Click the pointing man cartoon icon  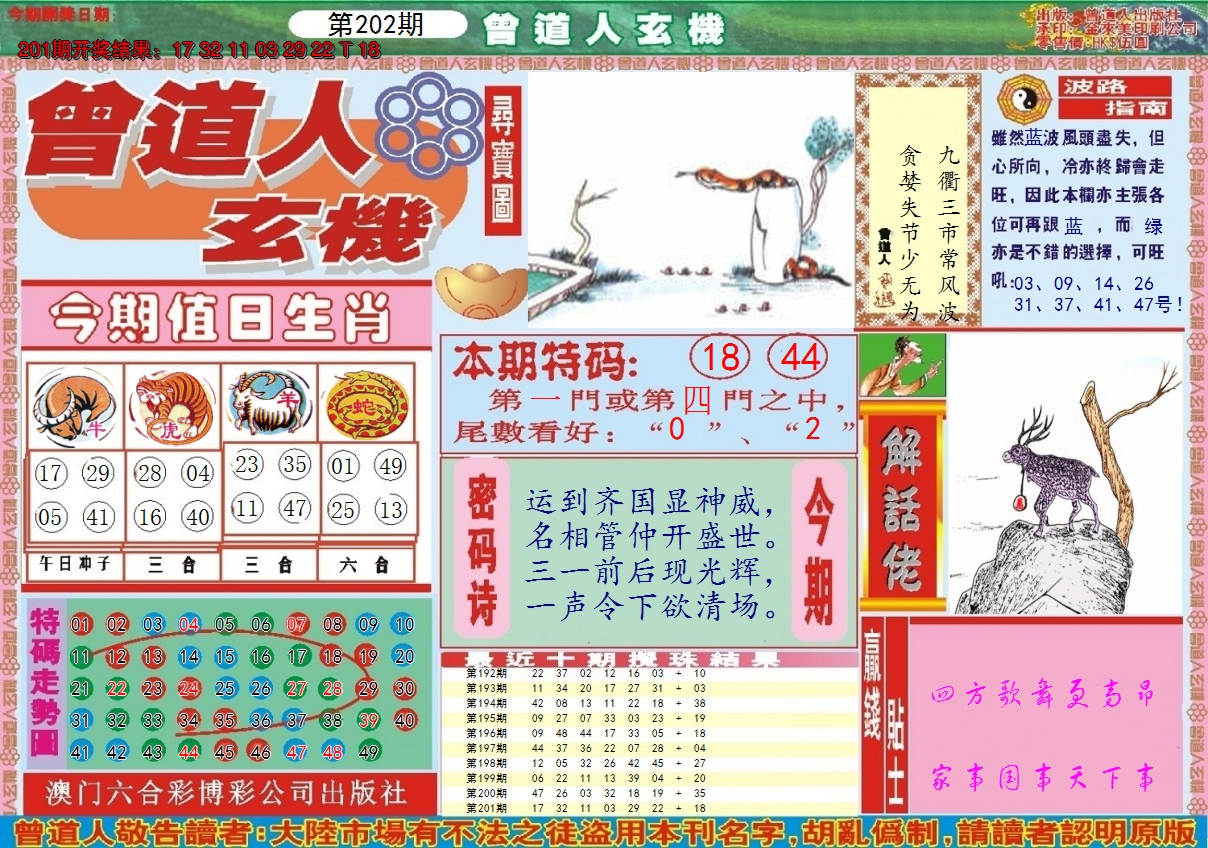click(x=903, y=366)
